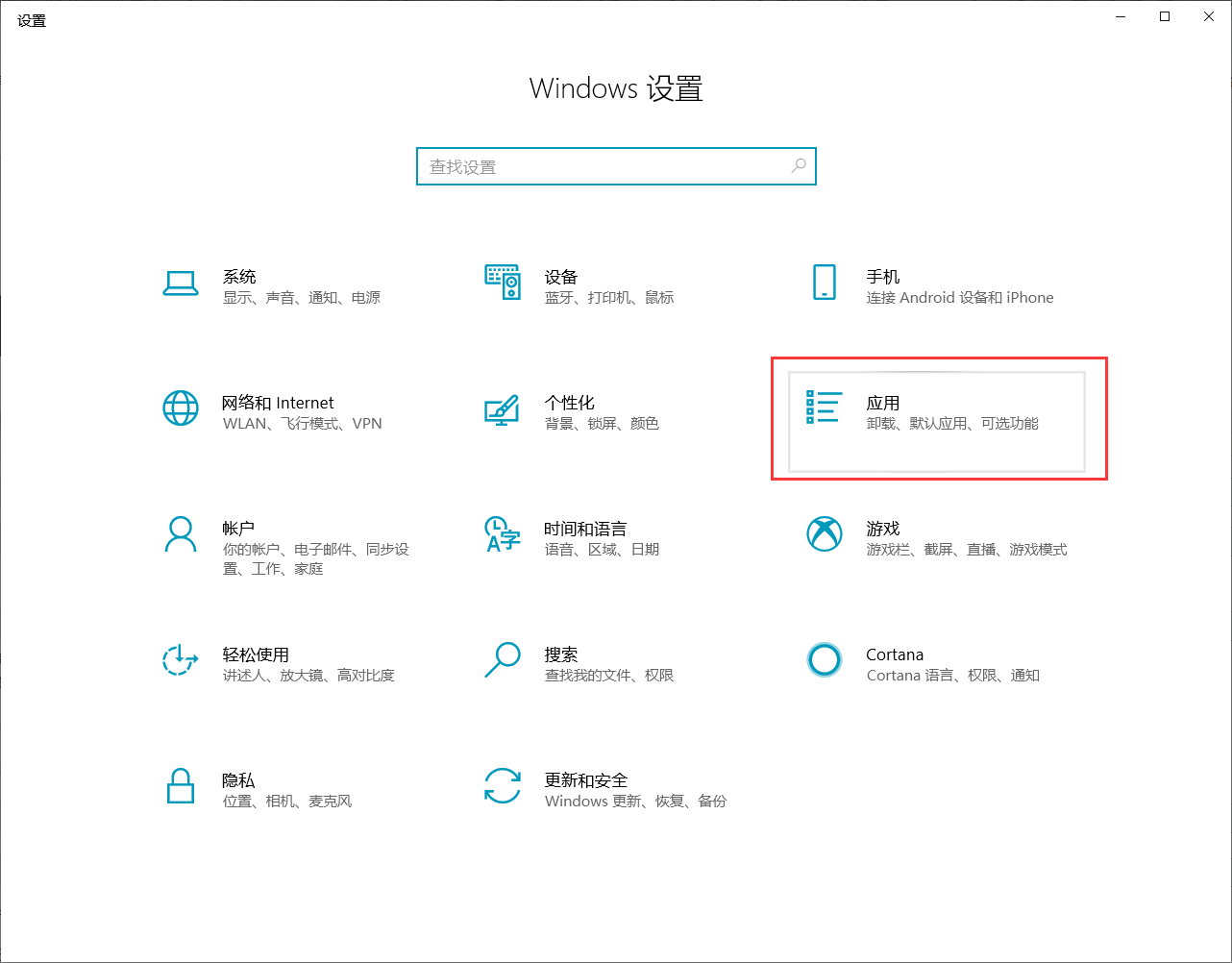
Task: Open the paintbrush icon for 个性化
Action: (502, 409)
